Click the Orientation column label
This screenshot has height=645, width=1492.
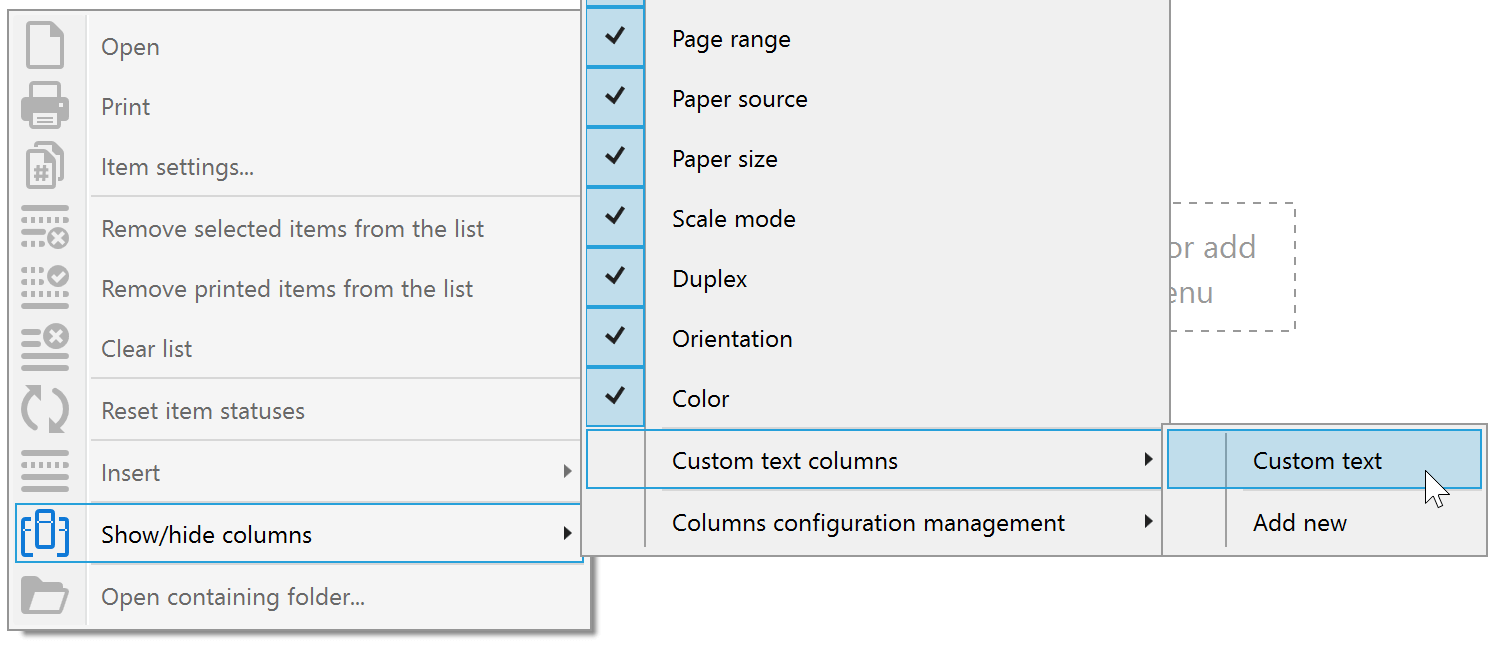coord(732,339)
